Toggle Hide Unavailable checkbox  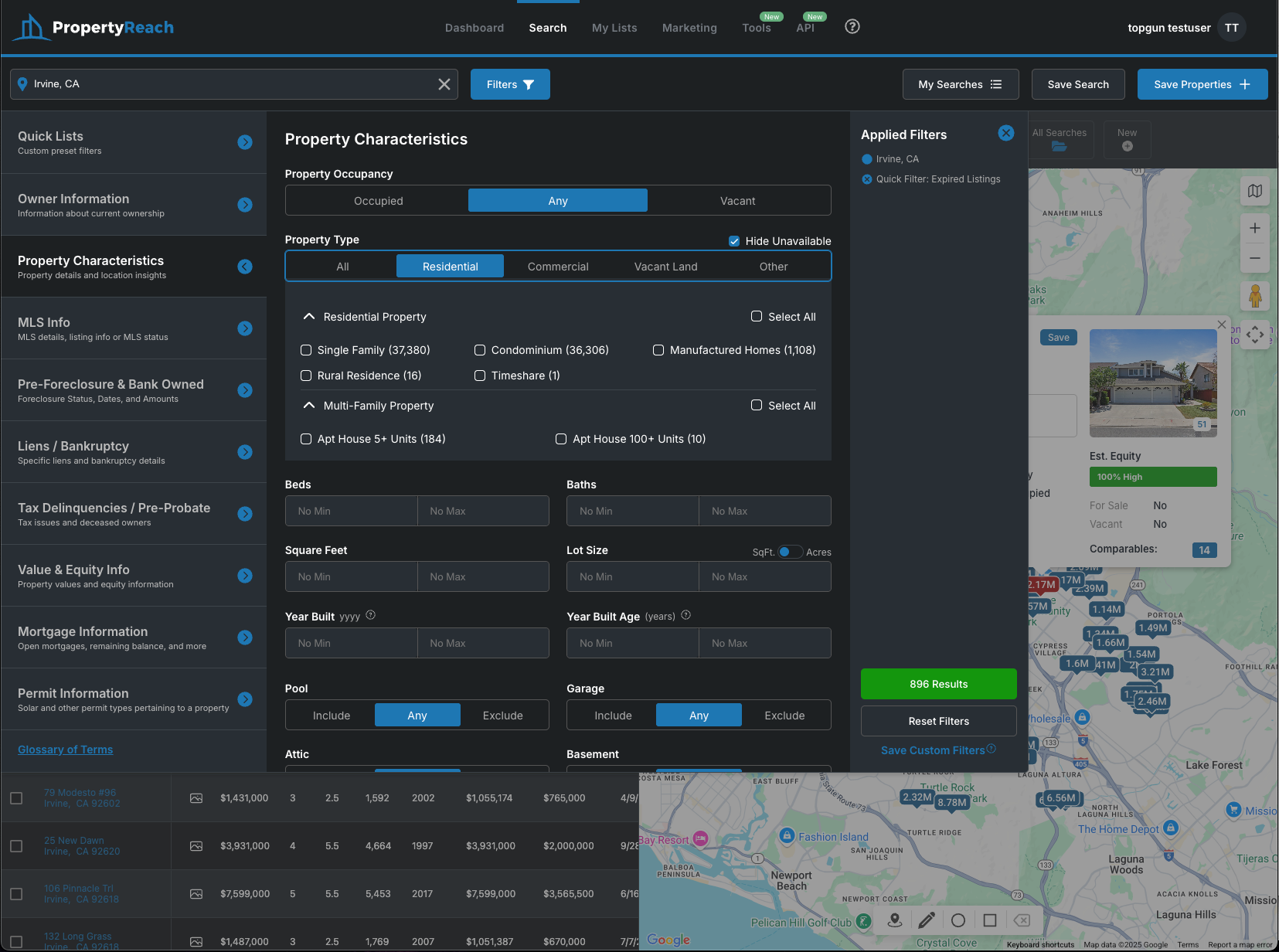tap(734, 241)
